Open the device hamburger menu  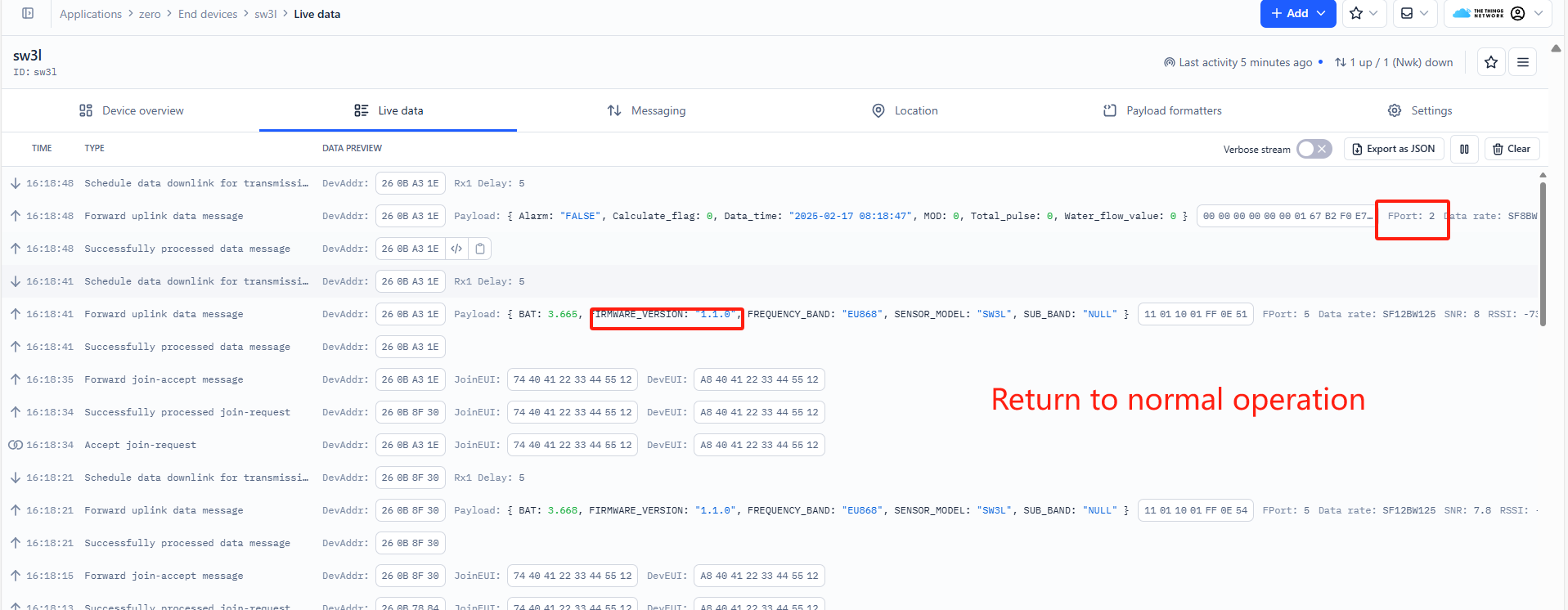pos(1523,62)
